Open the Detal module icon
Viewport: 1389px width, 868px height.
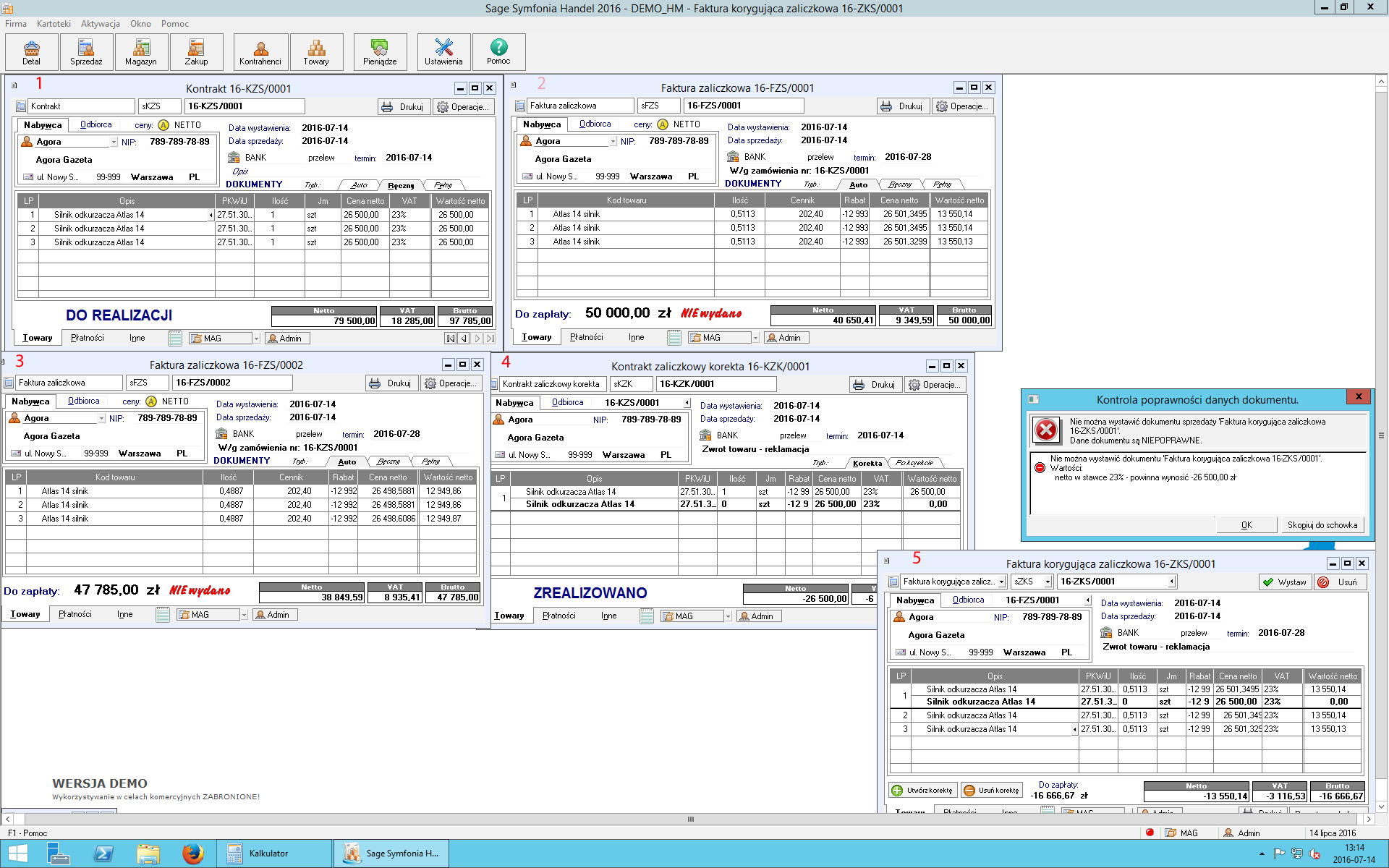[x=32, y=51]
